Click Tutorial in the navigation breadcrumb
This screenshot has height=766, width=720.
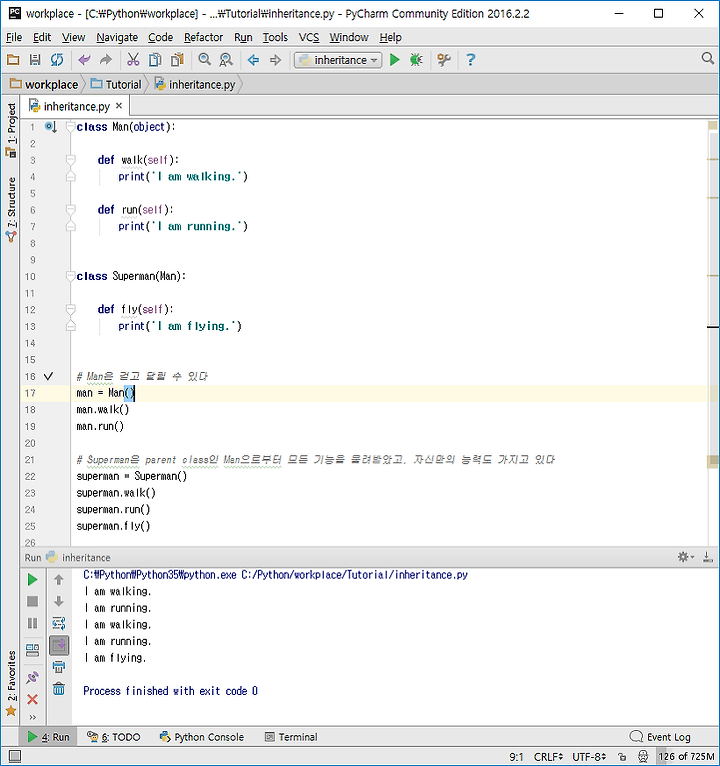116,85
